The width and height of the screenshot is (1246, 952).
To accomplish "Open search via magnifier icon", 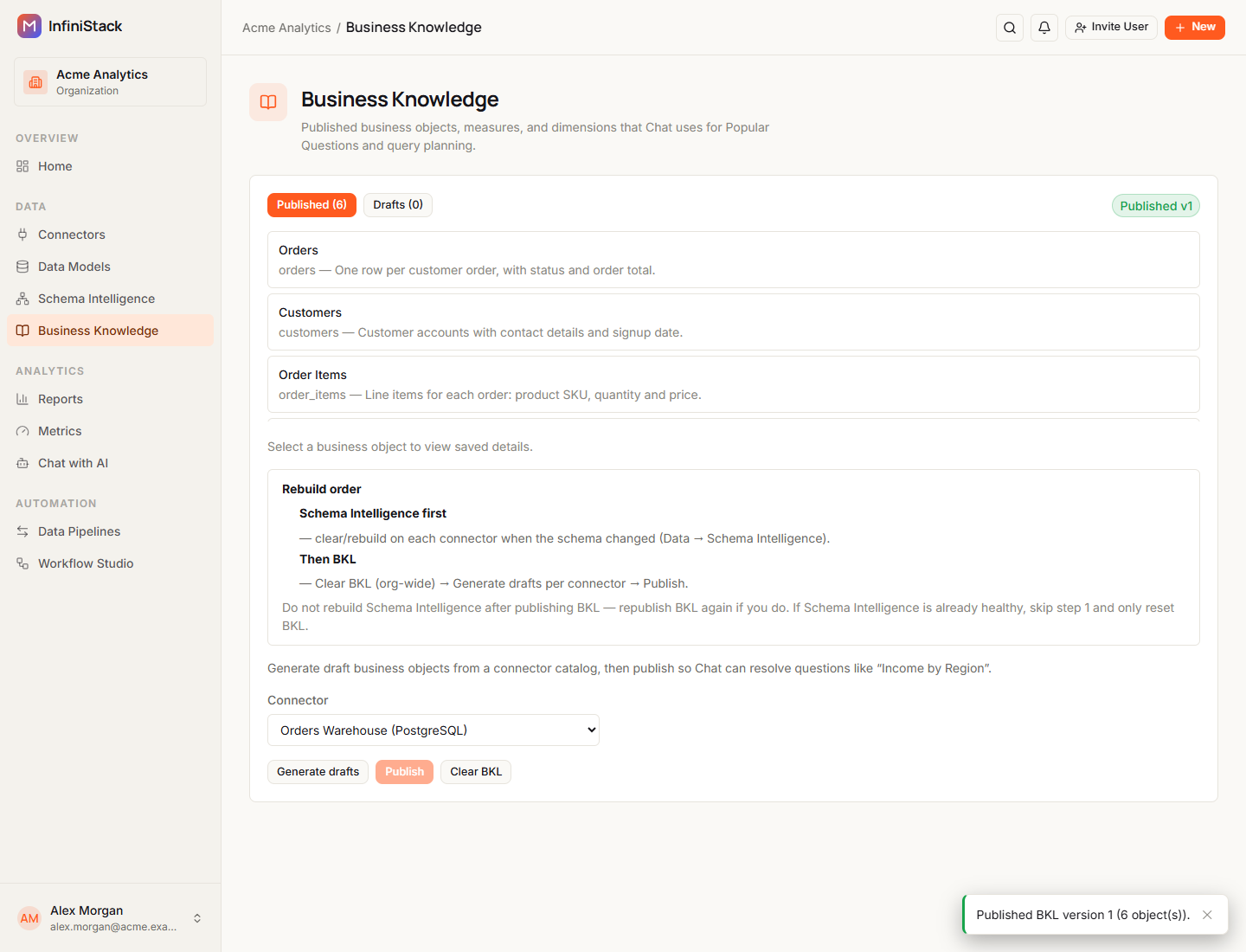I will tap(1010, 28).
